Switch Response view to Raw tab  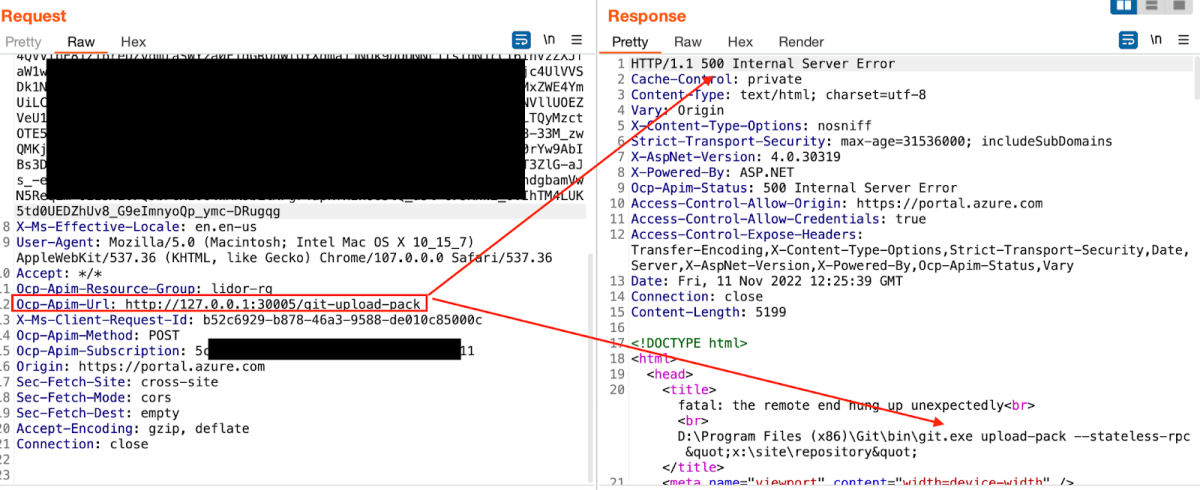point(688,42)
